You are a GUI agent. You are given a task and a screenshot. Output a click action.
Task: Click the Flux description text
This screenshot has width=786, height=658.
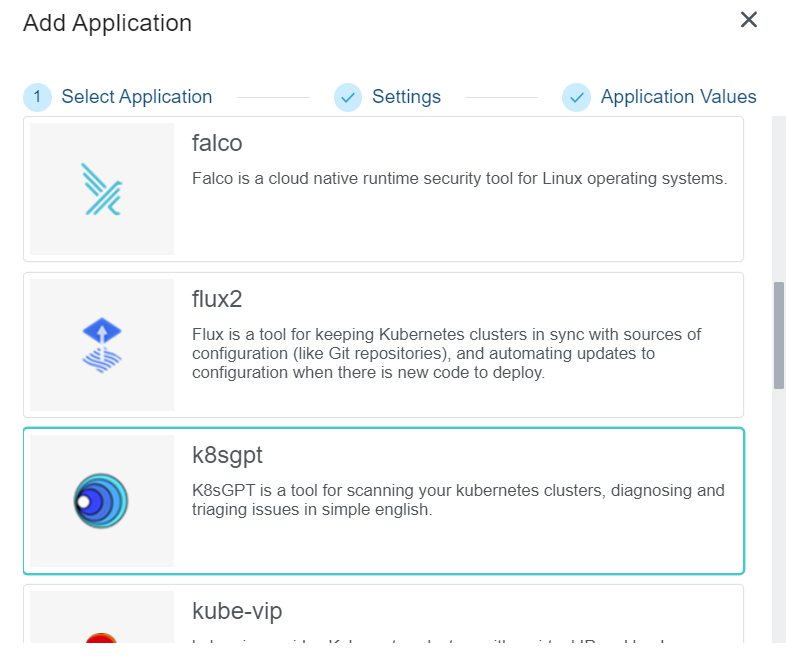446,353
